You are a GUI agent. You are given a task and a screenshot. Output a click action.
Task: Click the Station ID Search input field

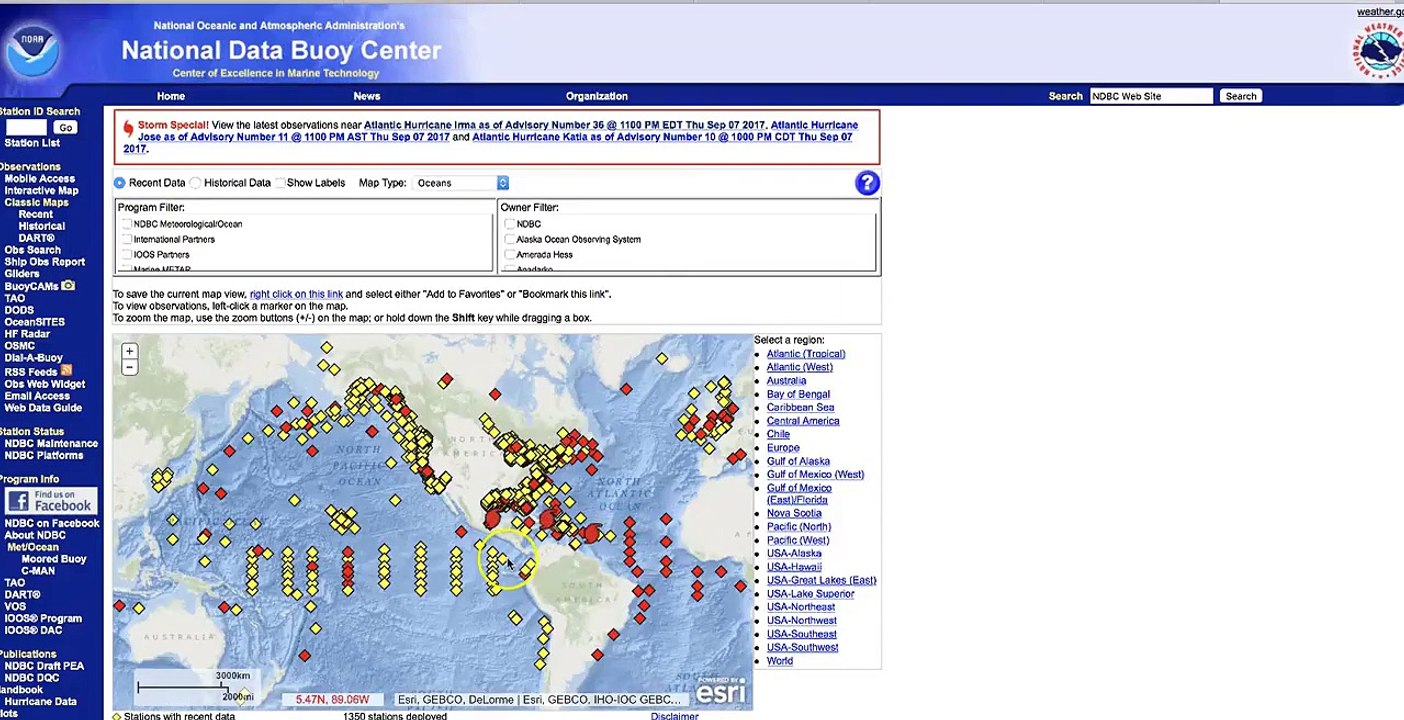click(x=27, y=128)
